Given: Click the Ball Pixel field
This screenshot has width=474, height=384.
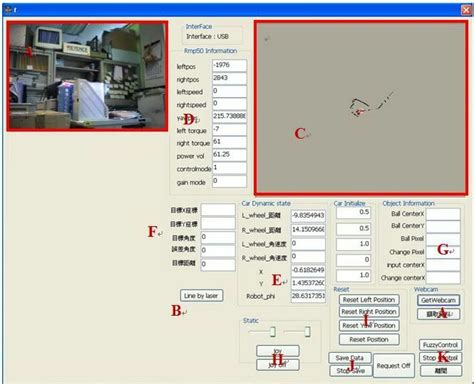Looking at the screenshot, I should click(x=443, y=239).
